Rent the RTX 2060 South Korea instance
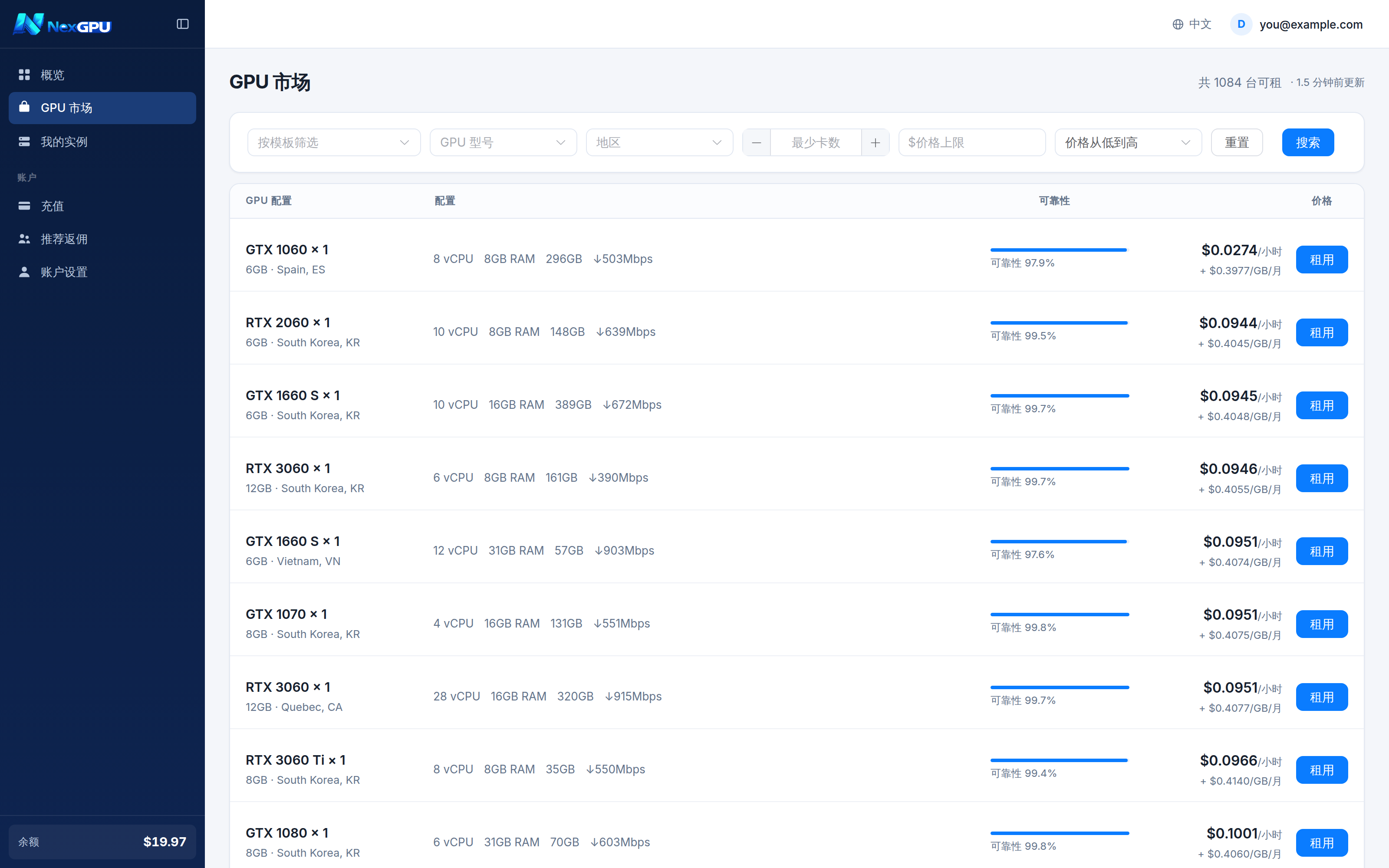This screenshot has width=1389, height=868. tap(1322, 332)
